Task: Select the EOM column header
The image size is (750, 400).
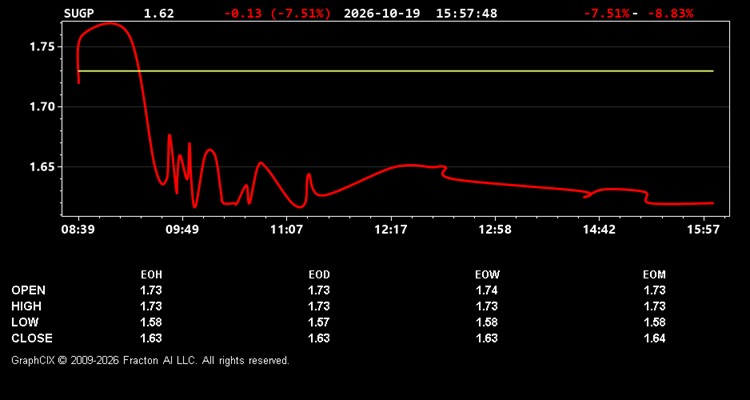Action: point(654,275)
